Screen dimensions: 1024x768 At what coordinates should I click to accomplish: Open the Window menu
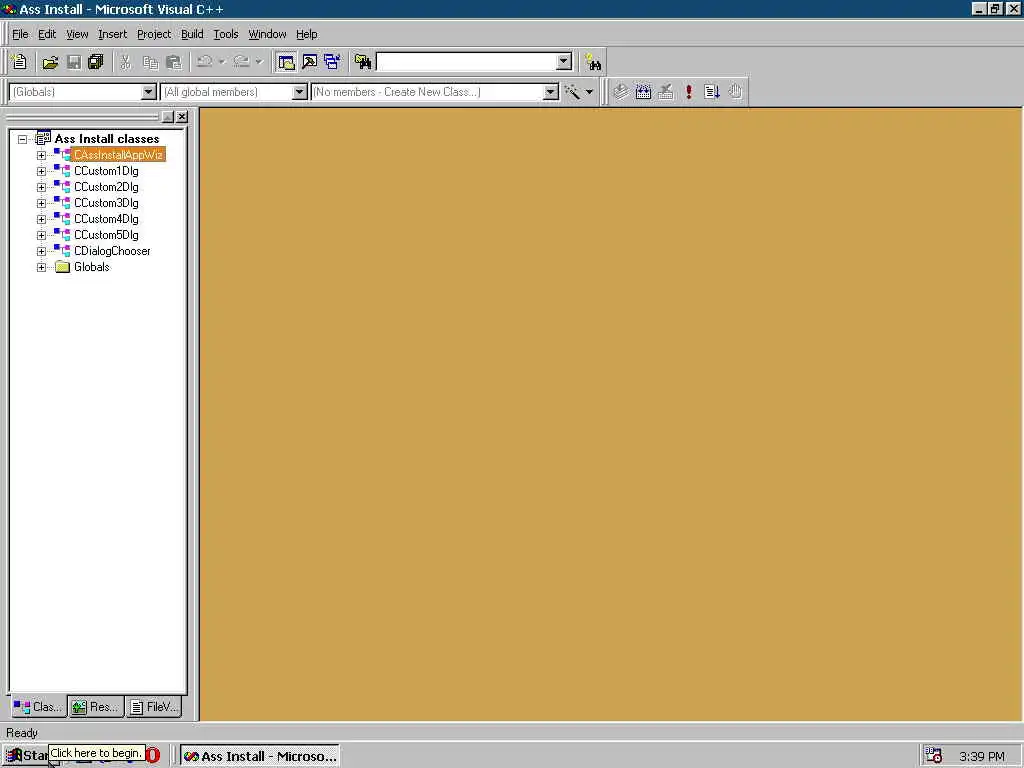(267, 34)
